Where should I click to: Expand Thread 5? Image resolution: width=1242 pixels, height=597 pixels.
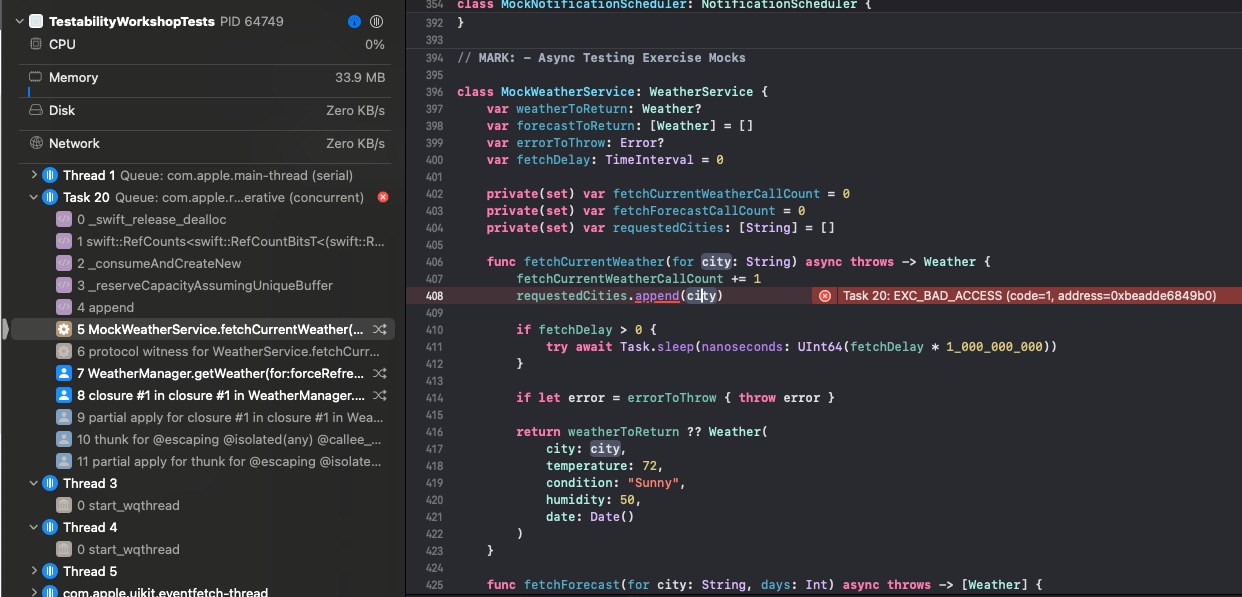coord(34,572)
